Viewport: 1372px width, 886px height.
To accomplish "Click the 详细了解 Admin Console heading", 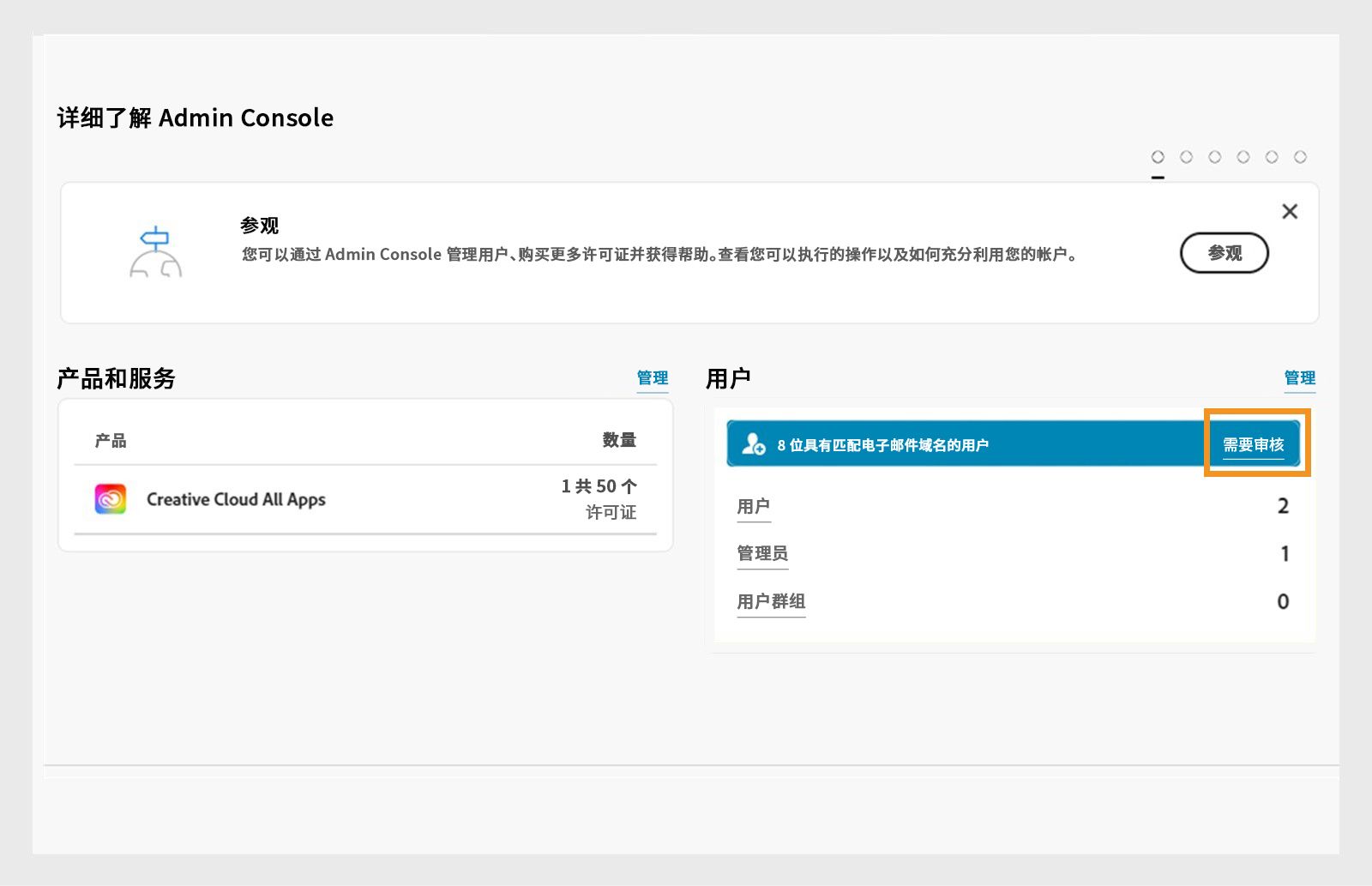I will click(196, 118).
